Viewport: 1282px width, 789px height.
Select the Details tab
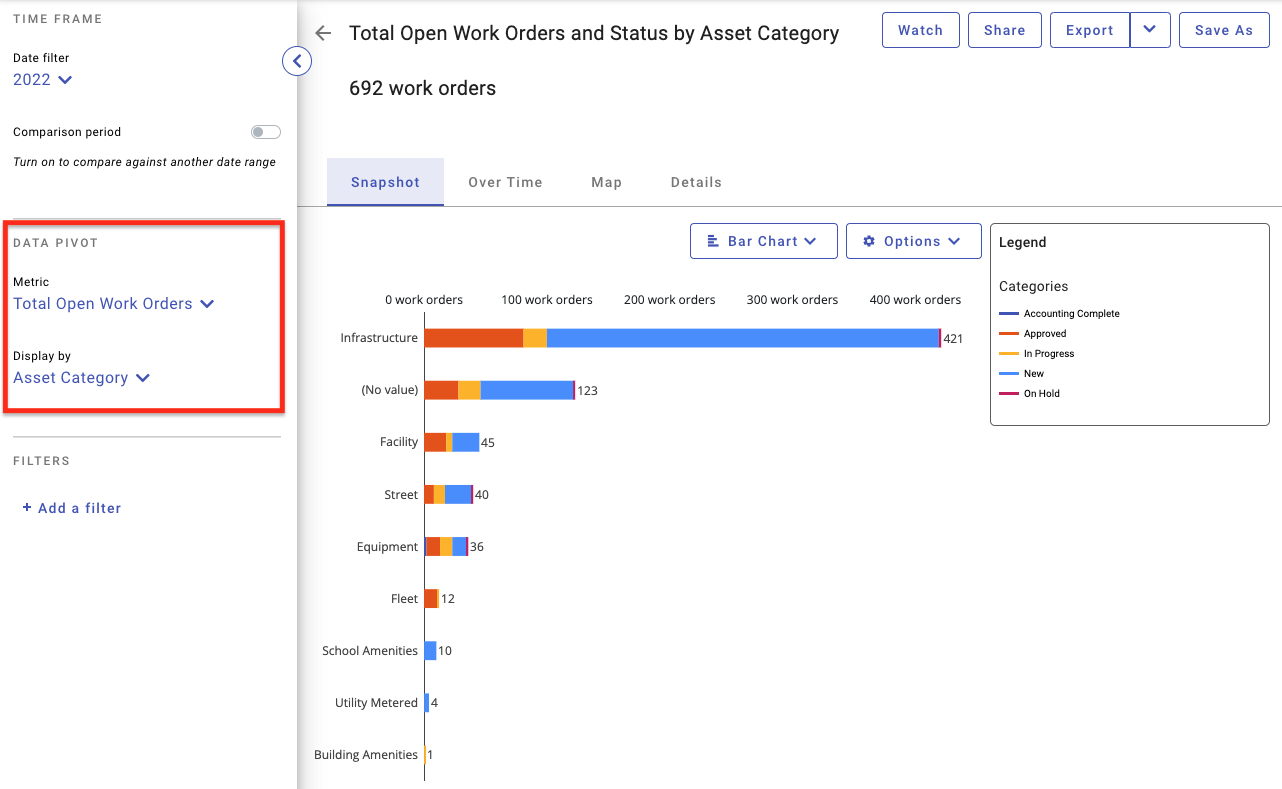point(696,182)
